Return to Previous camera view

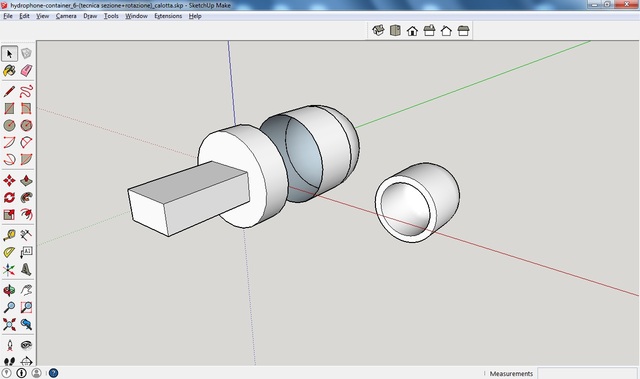pyautogui.click(x=26, y=324)
